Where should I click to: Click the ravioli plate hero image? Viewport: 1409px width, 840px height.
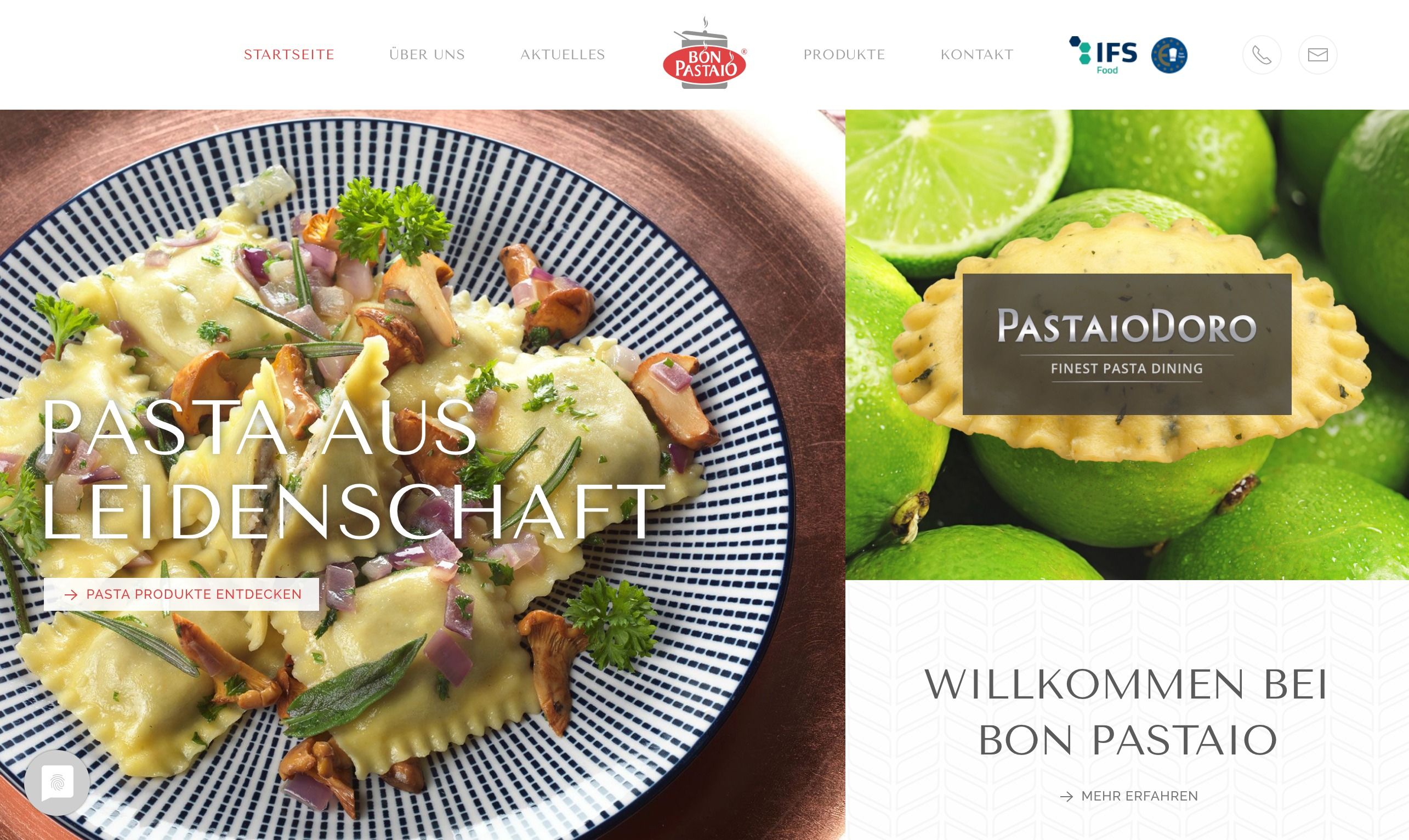pos(422,475)
